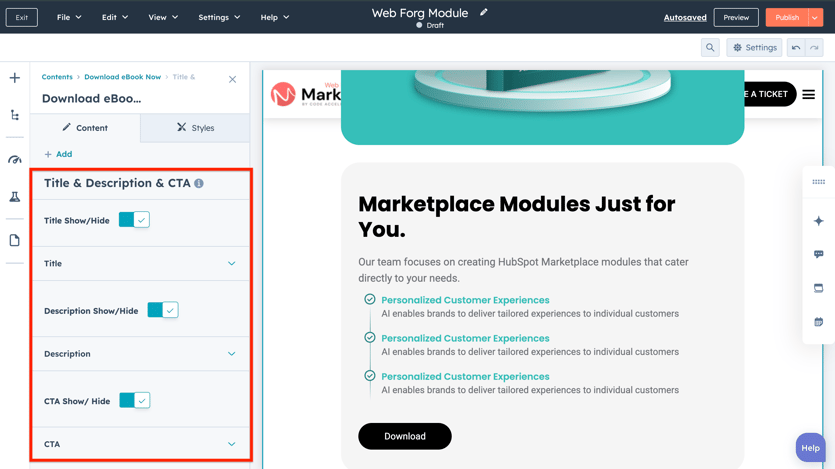Toggle the Description Show/Hide switch
The width and height of the screenshot is (835, 469).
[163, 310]
